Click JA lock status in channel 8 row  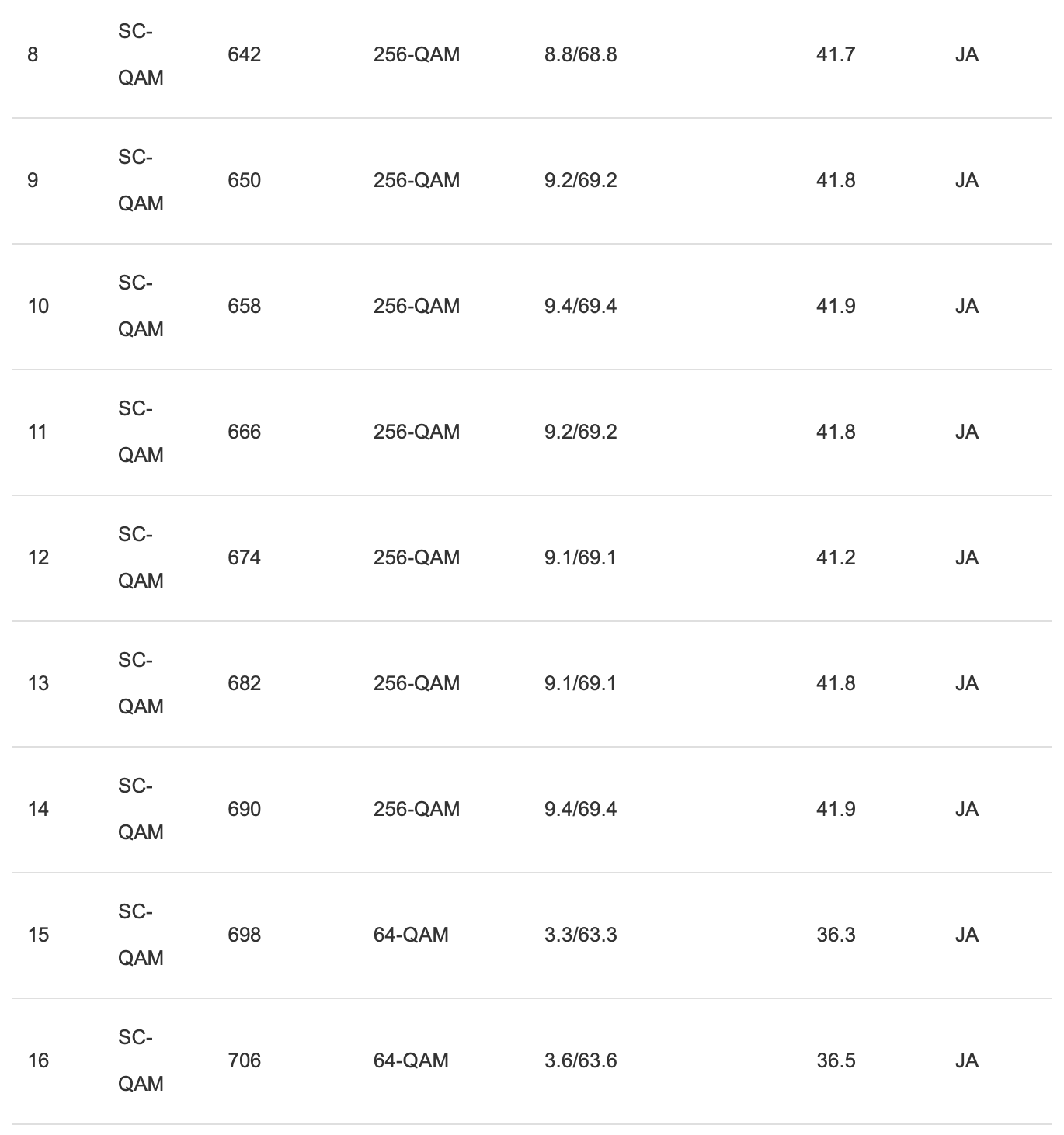point(966,54)
